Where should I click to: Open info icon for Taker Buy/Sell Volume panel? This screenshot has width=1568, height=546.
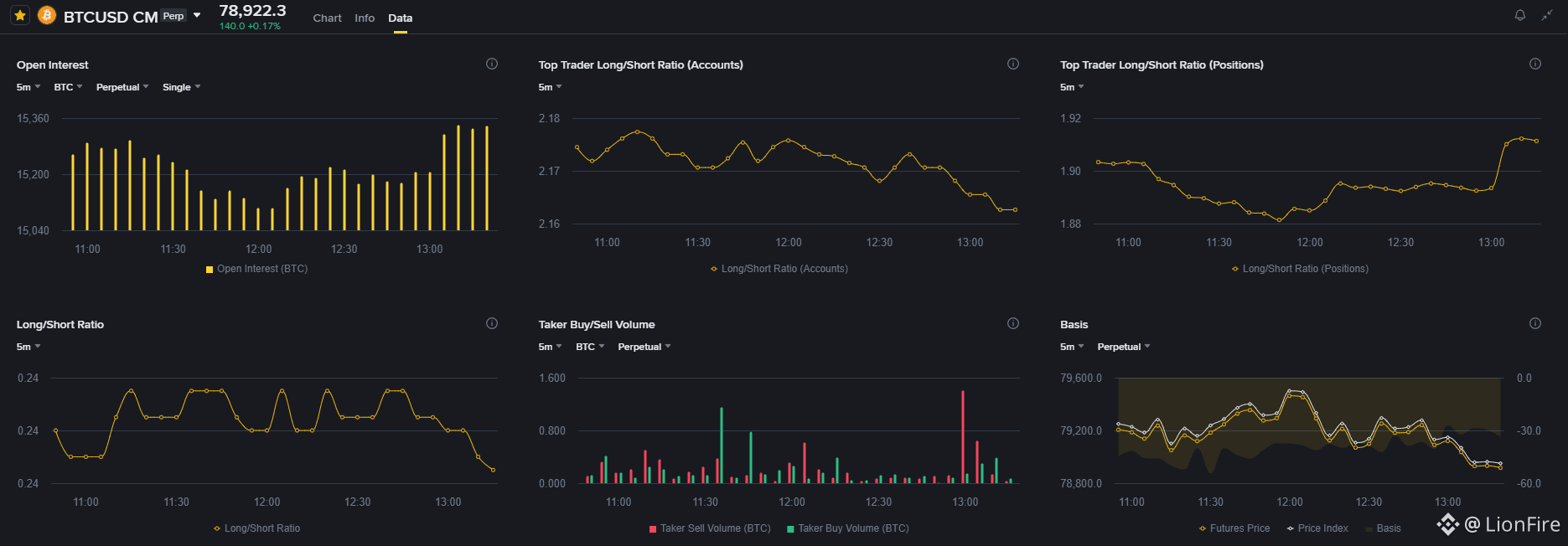pyautogui.click(x=1013, y=323)
